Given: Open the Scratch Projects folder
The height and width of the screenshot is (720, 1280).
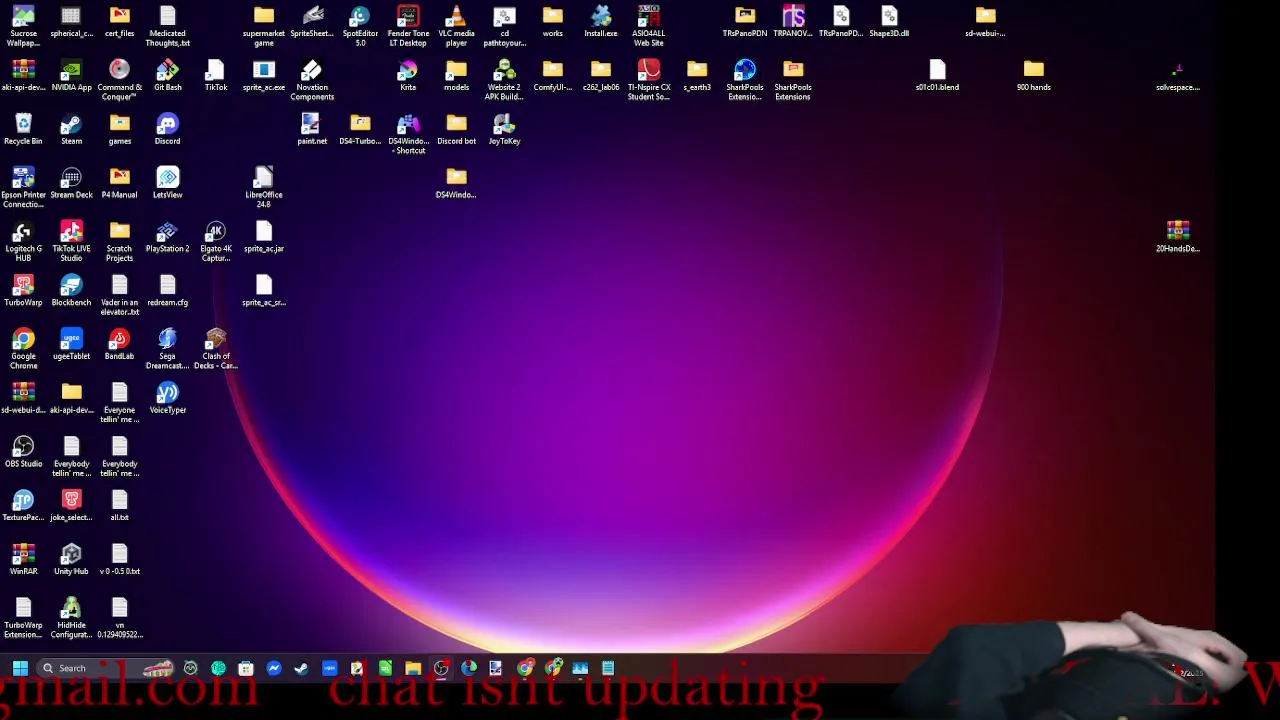Looking at the screenshot, I should tap(119, 242).
